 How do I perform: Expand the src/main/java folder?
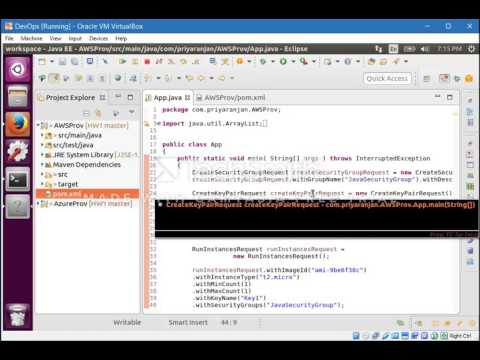42,135
